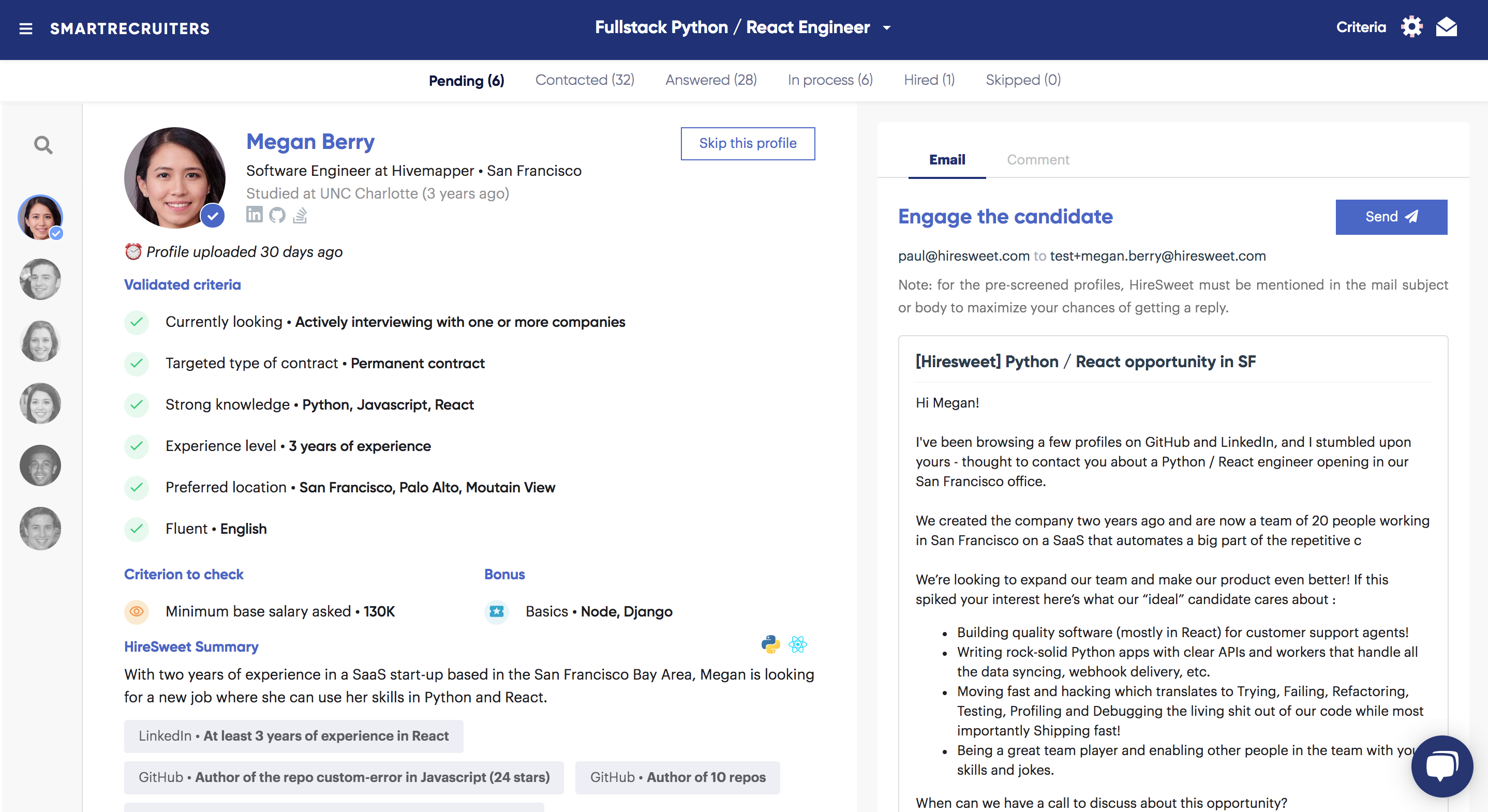Open the Stack Overflow profile icon
This screenshot has height=812, width=1488.
pyautogui.click(x=300, y=215)
